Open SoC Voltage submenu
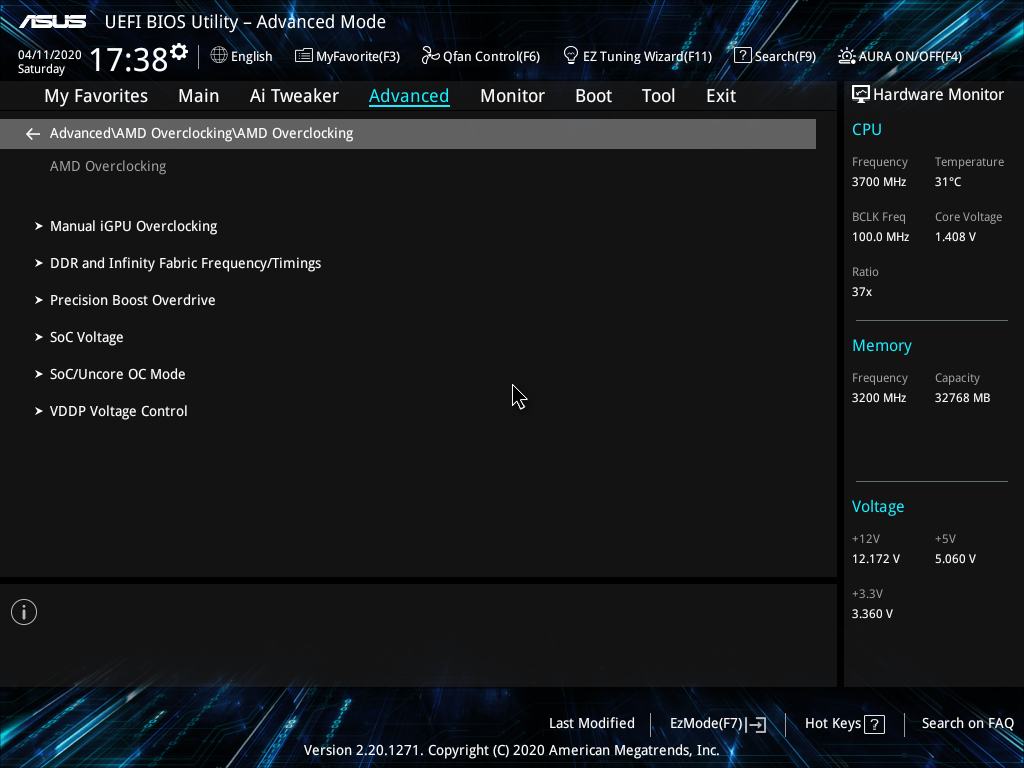The image size is (1024, 768). click(87, 337)
